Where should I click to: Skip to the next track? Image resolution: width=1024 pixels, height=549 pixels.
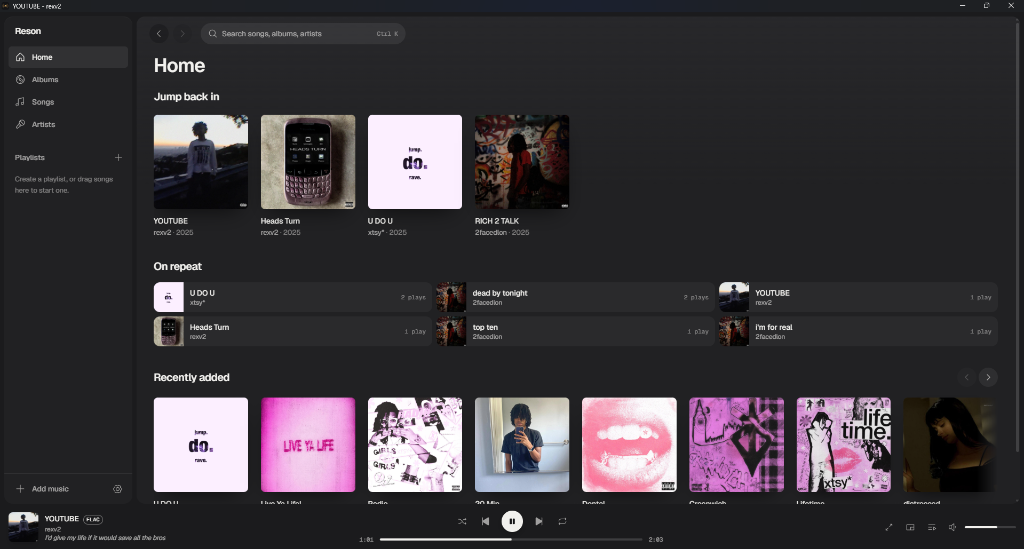point(539,521)
